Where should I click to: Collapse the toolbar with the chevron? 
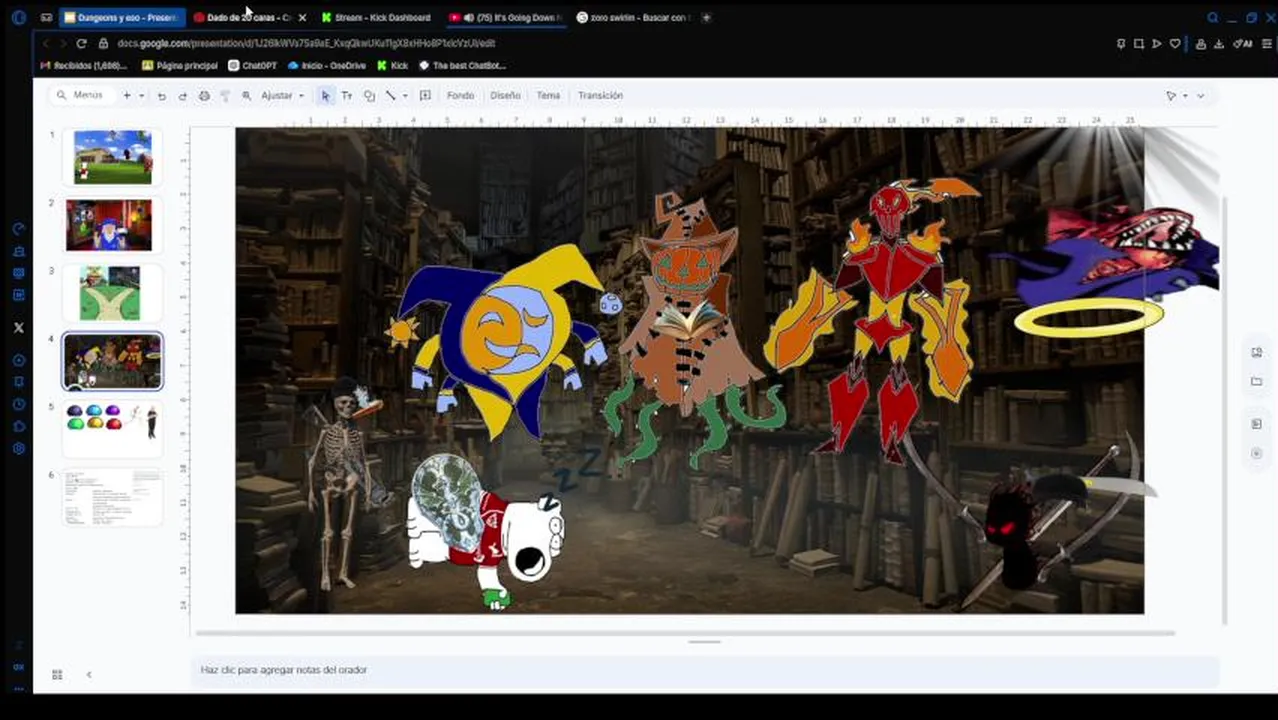[x=1201, y=96]
